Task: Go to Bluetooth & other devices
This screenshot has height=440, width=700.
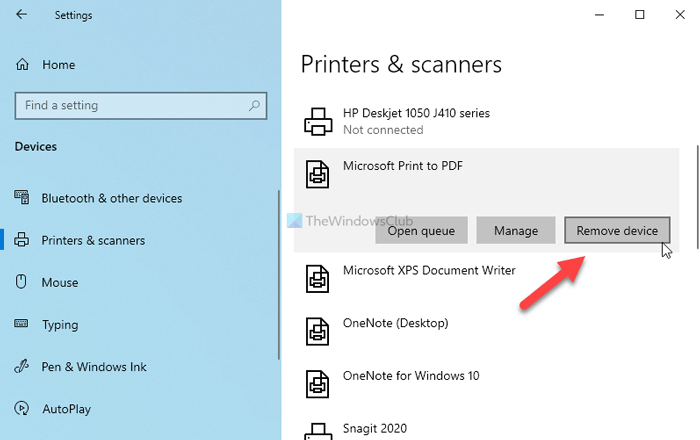Action: (111, 198)
